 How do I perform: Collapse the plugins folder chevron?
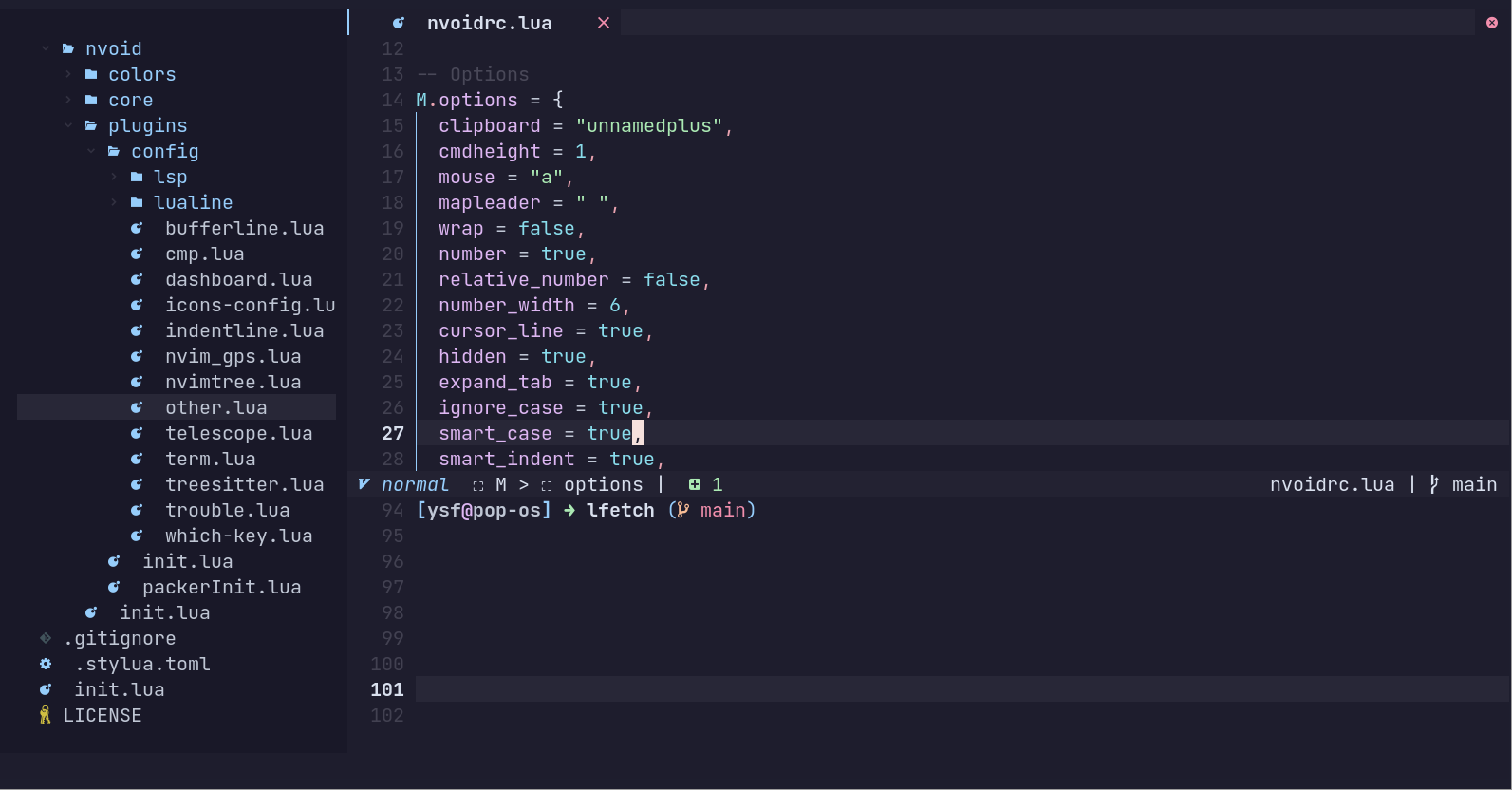[68, 125]
